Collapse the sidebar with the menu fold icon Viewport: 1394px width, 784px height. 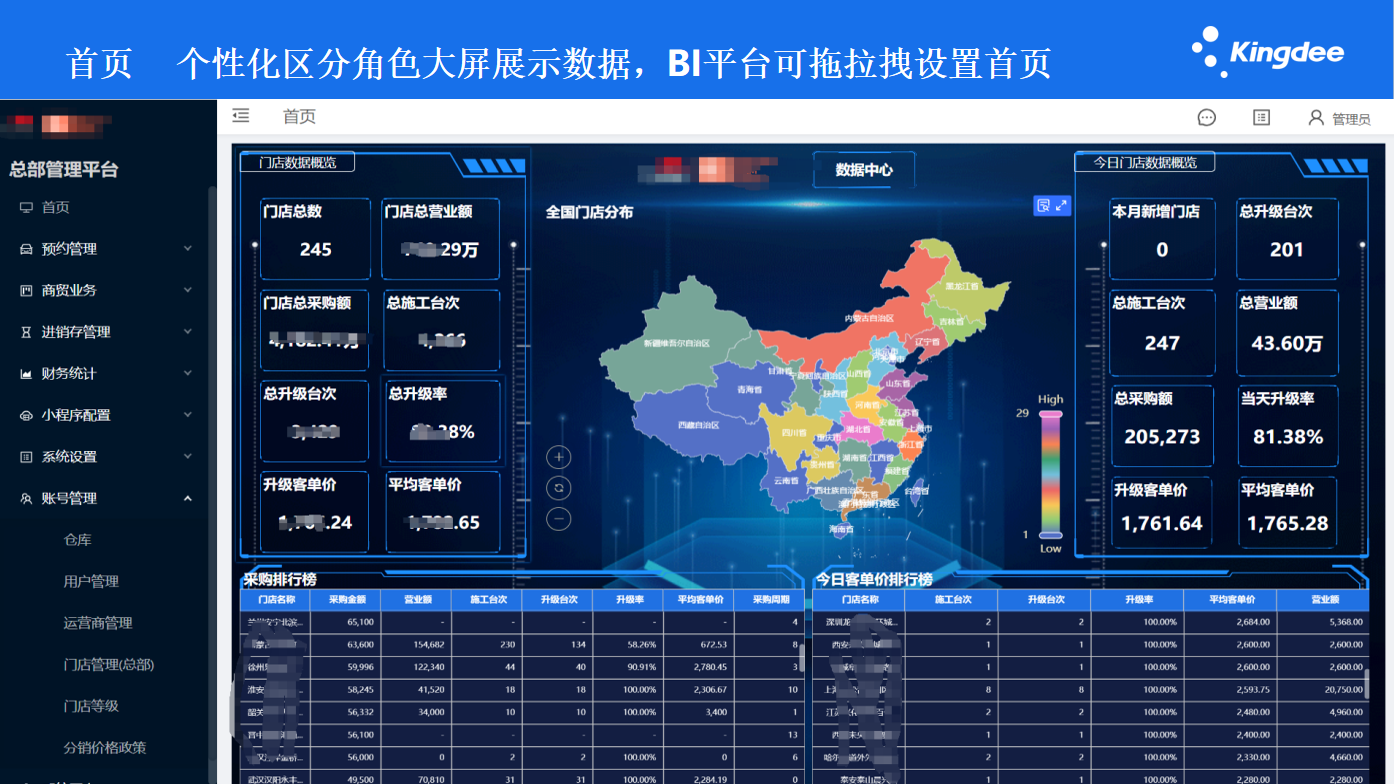tap(240, 117)
